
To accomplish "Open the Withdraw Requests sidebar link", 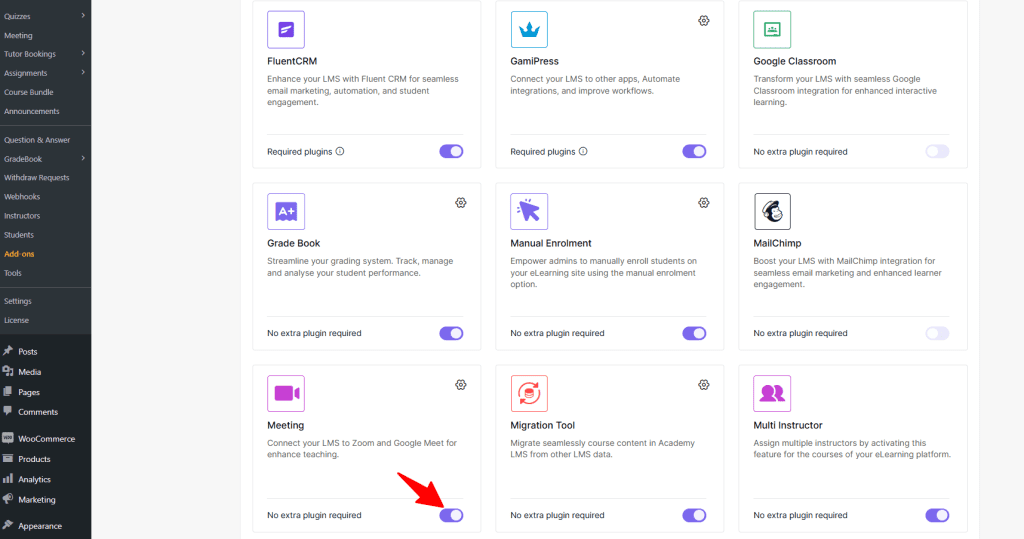I will (x=37, y=178).
